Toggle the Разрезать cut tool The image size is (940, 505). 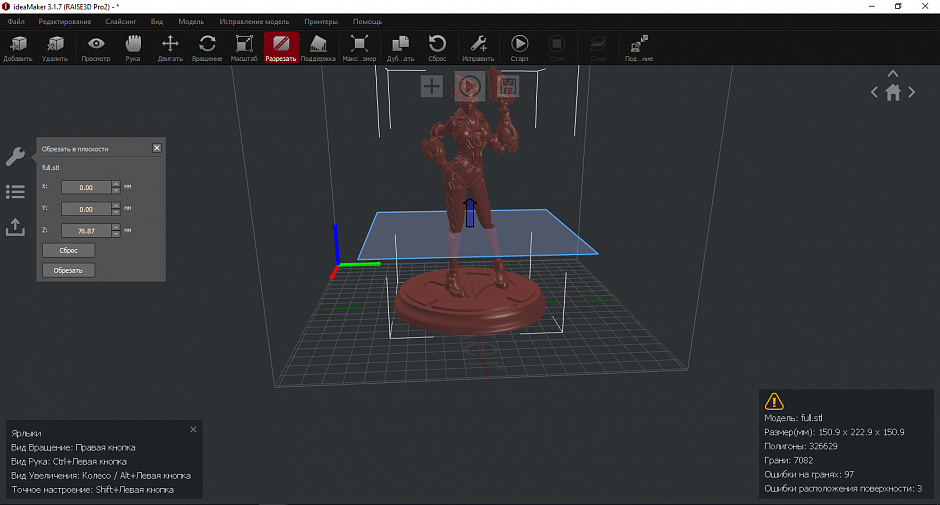tap(281, 48)
